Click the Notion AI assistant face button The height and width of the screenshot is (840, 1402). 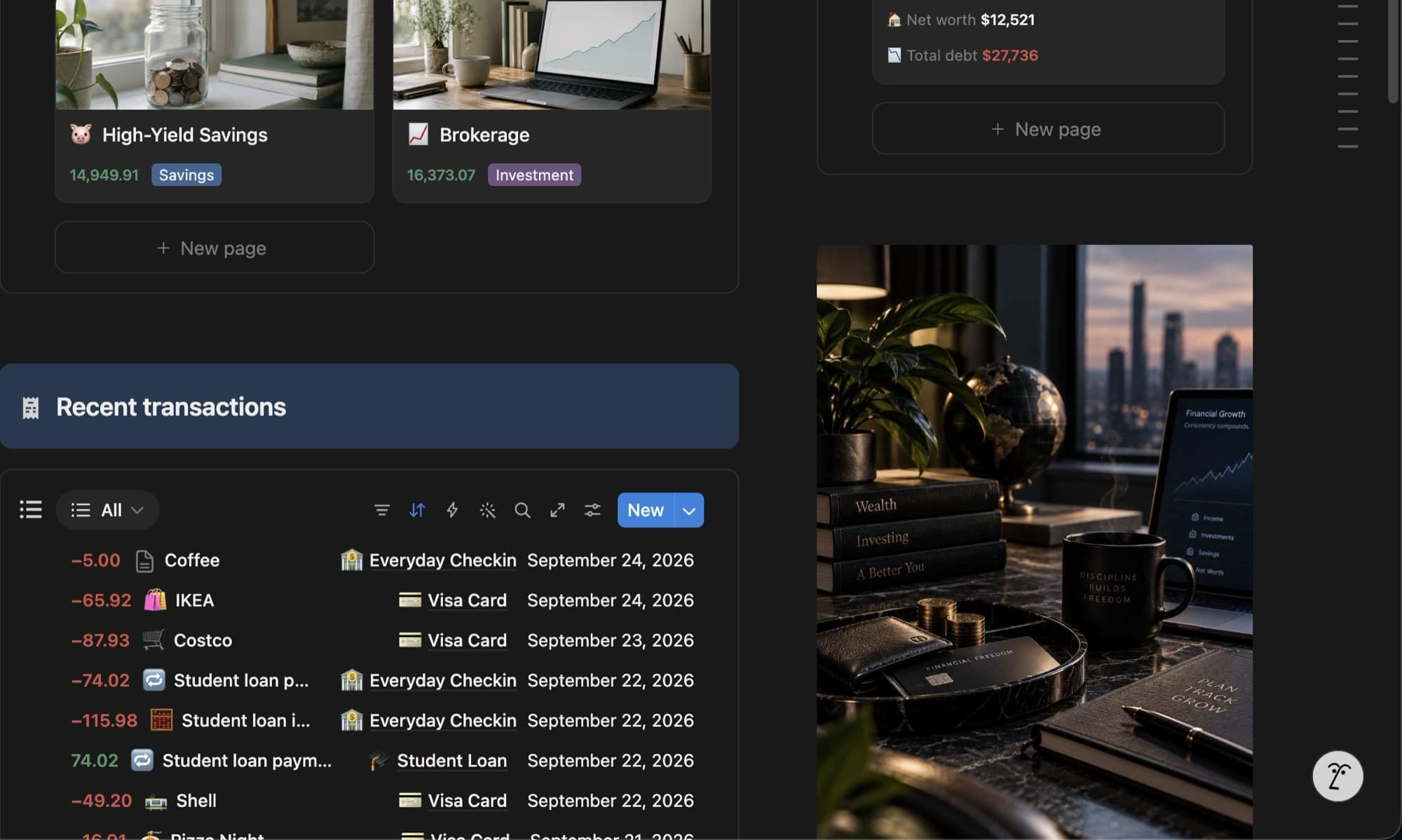point(1338,776)
